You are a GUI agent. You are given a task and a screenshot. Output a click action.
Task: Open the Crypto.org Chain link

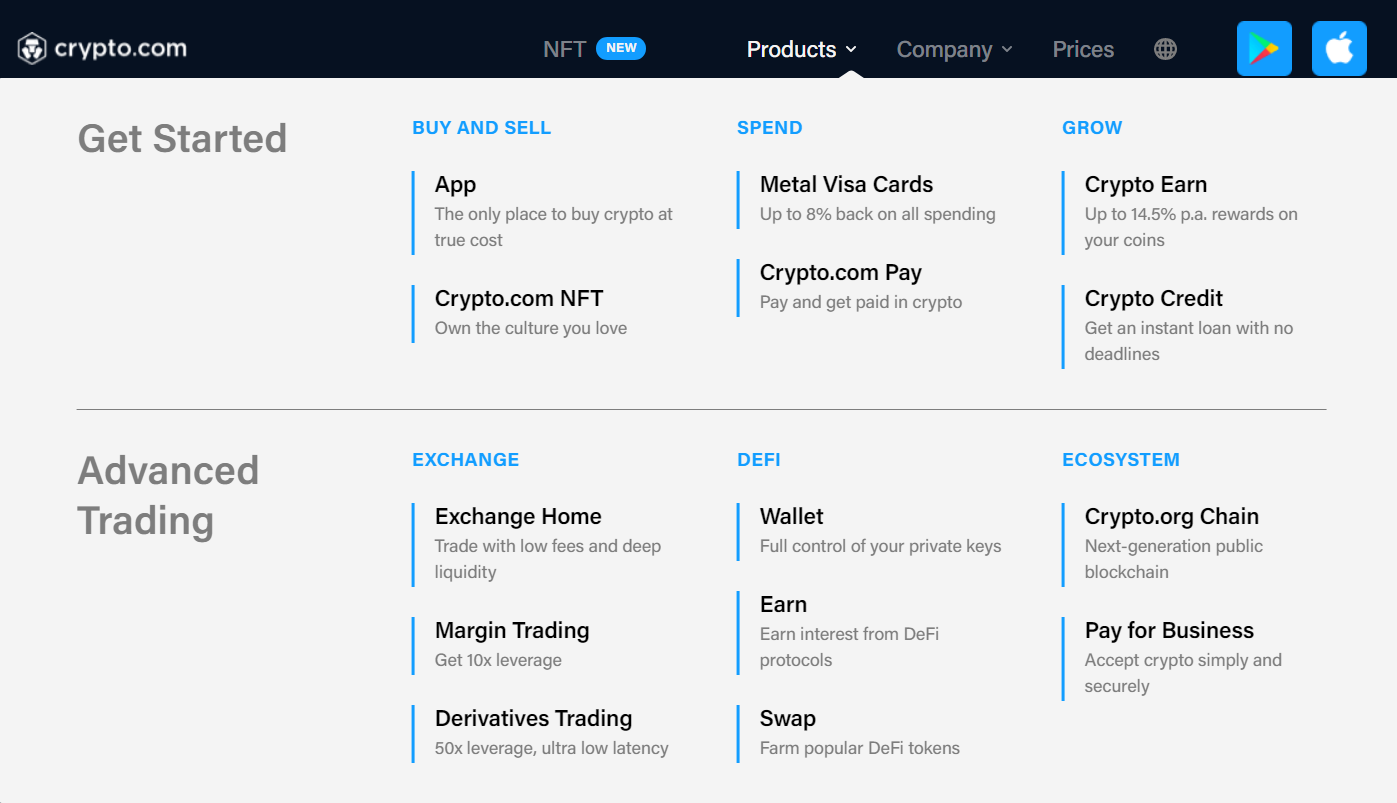tap(1171, 516)
